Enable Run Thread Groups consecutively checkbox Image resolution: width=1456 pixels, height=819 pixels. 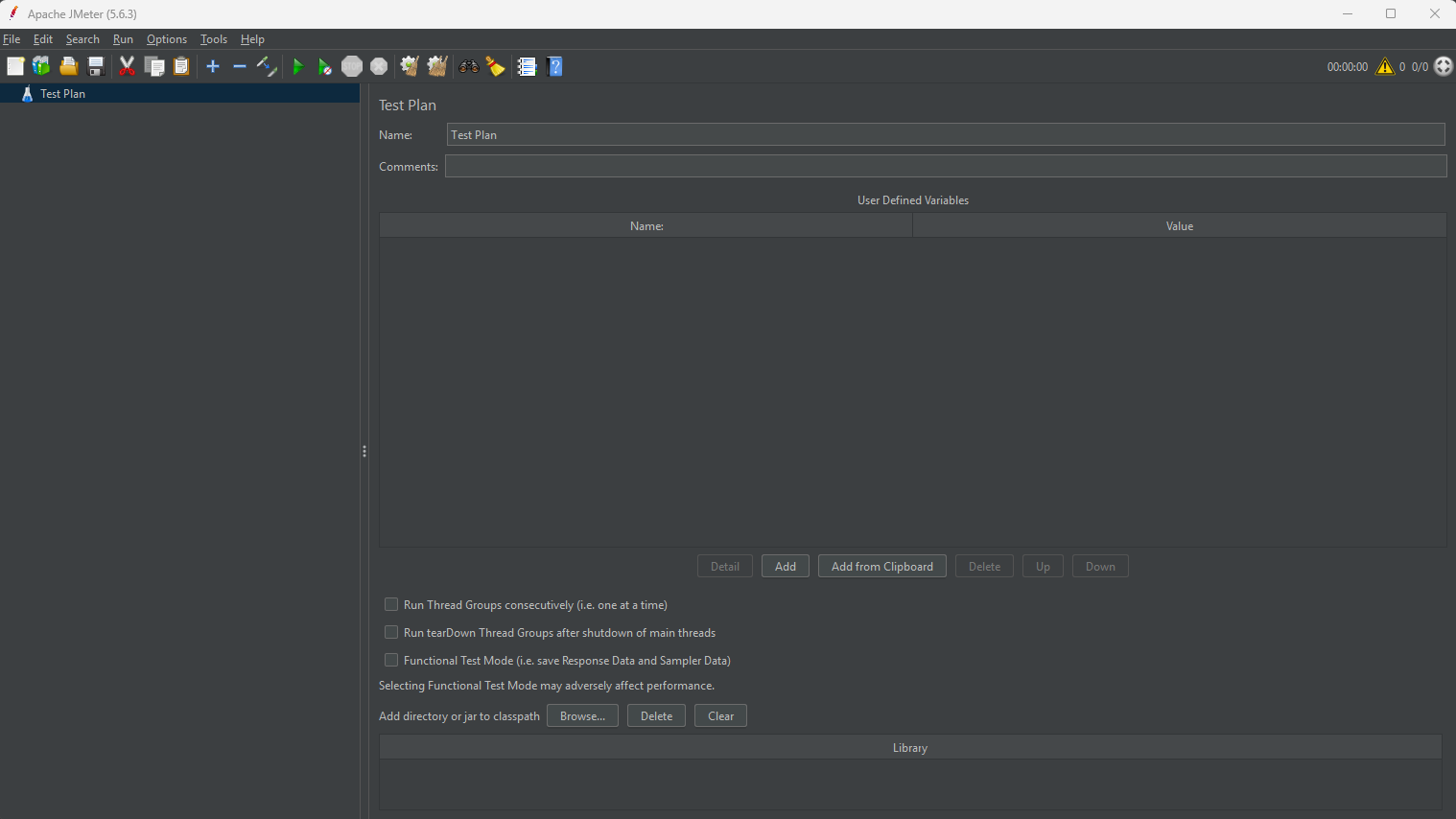click(x=391, y=604)
